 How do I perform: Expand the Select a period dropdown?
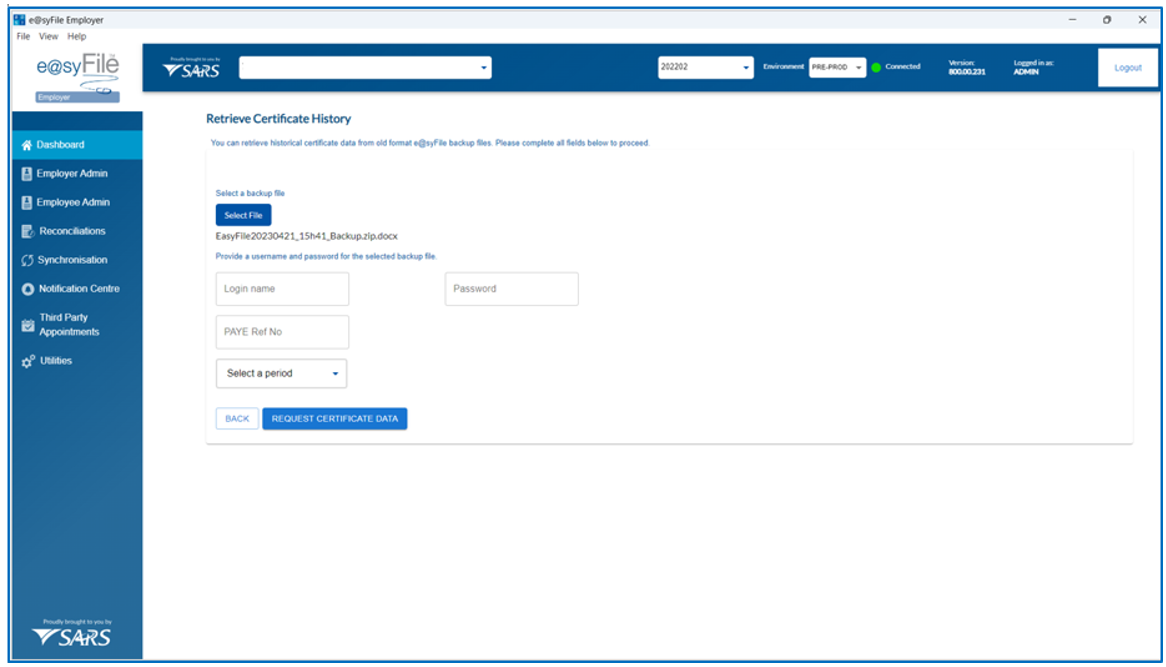click(x=281, y=373)
